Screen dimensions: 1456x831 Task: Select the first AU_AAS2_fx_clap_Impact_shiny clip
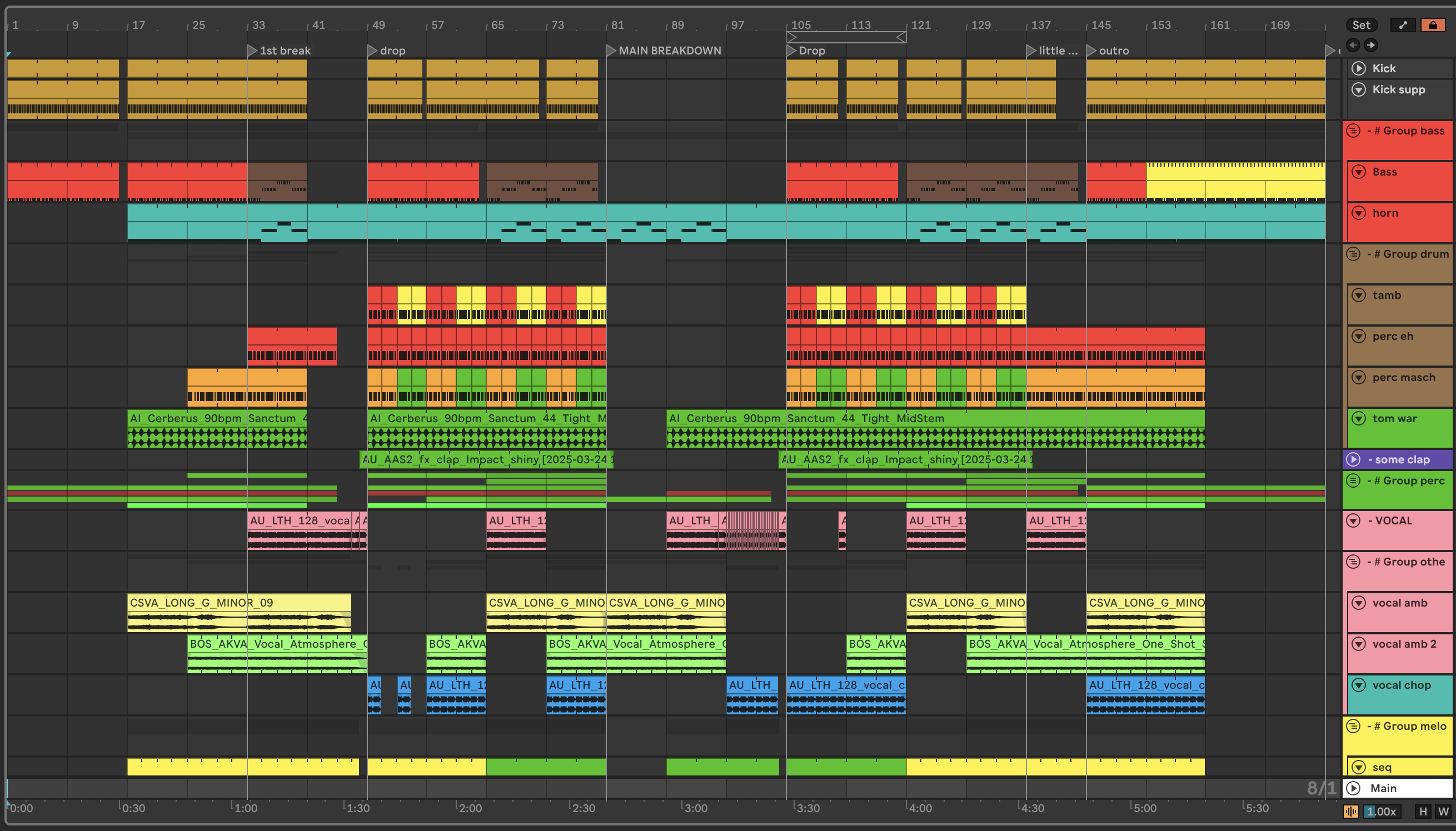pos(486,459)
